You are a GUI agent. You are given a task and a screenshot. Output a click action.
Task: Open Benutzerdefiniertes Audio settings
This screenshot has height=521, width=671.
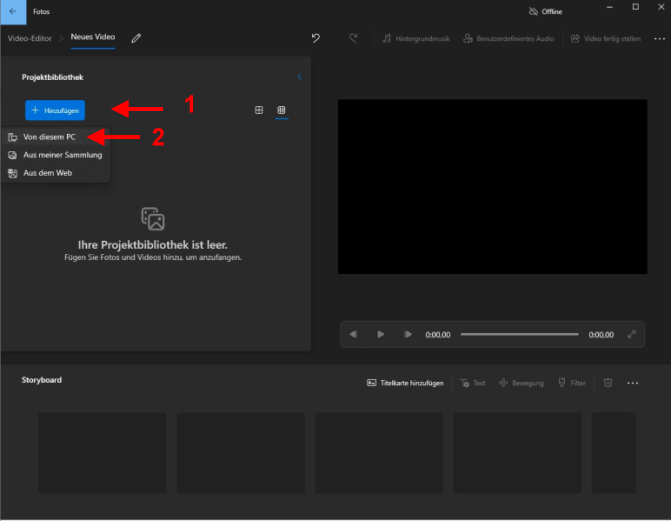point(510,38)
